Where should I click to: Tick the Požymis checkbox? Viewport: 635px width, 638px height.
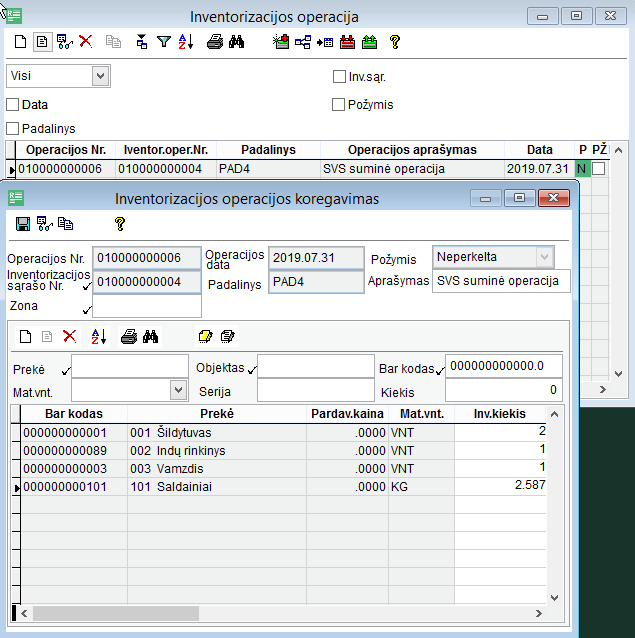[339, 105]
